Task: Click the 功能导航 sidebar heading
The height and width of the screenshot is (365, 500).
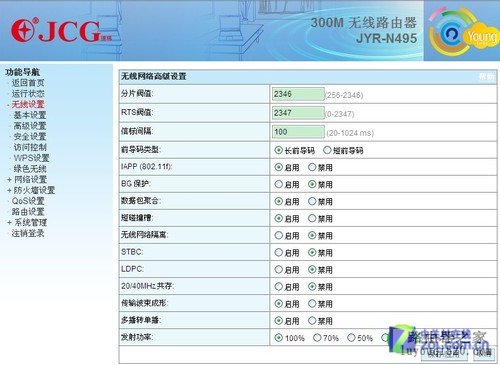Action: click(22, 72)
